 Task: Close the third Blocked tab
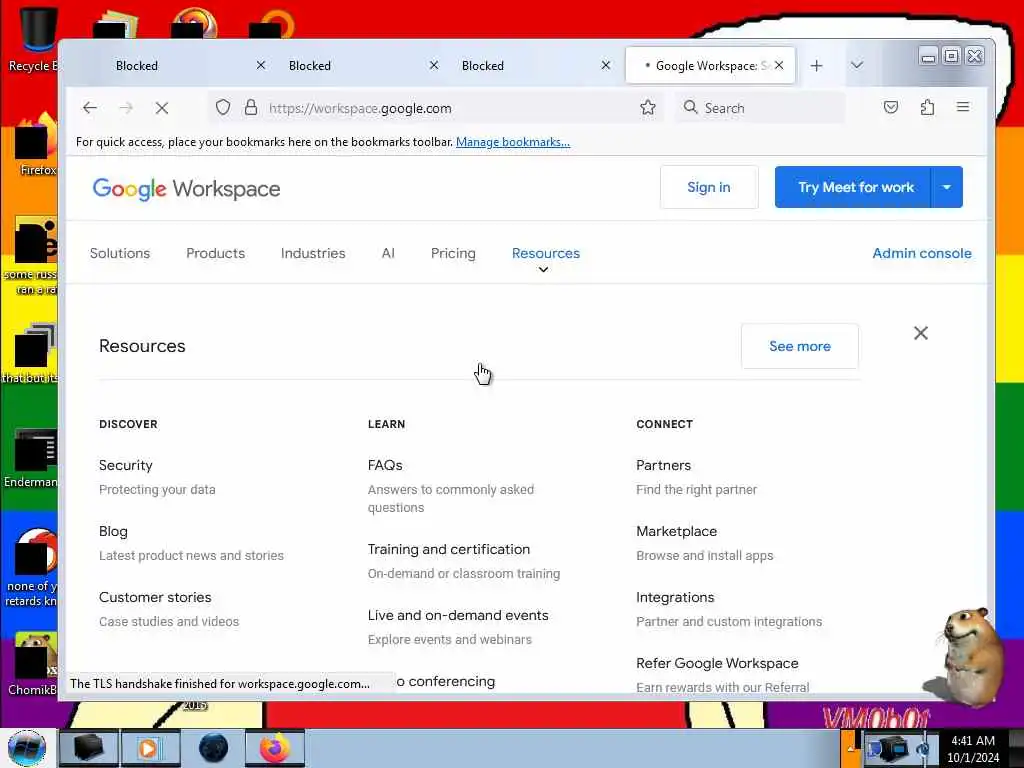pyautogui.click(x=606, y=65)
